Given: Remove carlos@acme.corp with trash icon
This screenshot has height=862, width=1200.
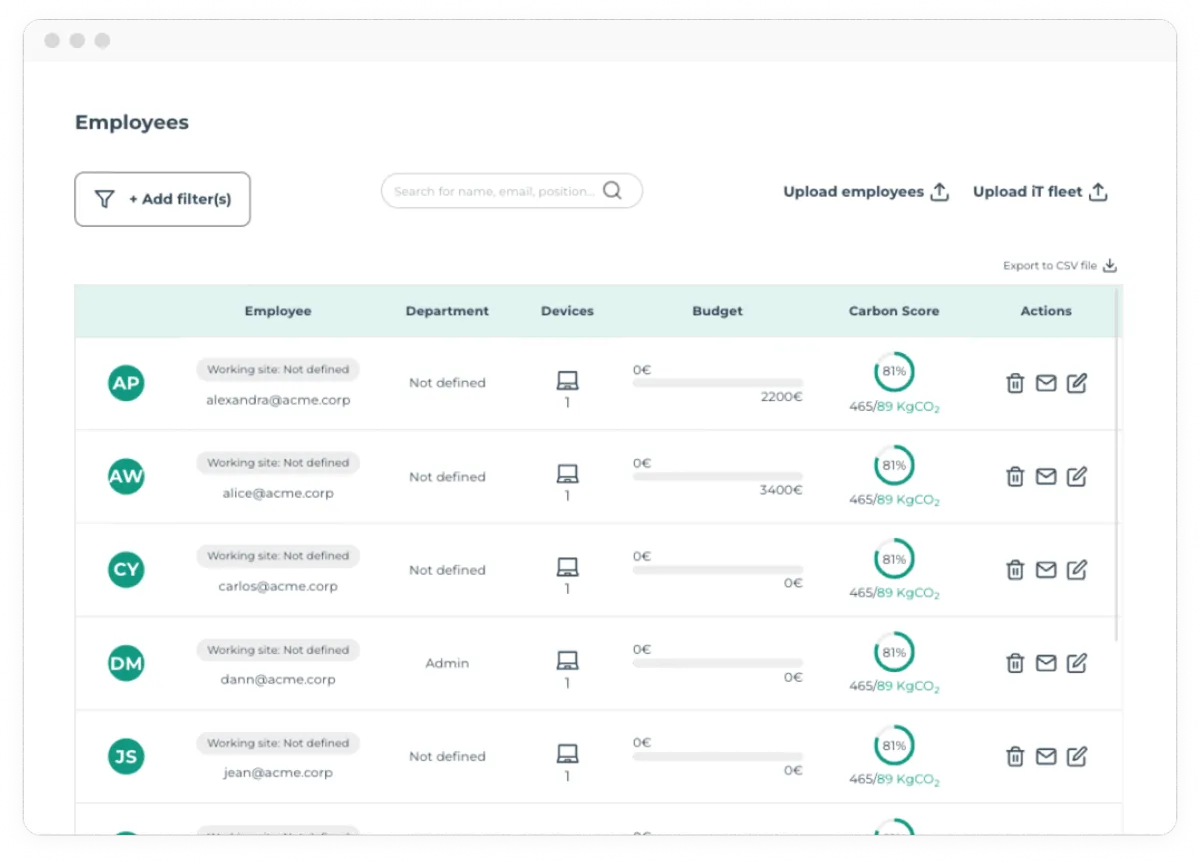Looking at the screenshot, I should tap(1015, 570).
